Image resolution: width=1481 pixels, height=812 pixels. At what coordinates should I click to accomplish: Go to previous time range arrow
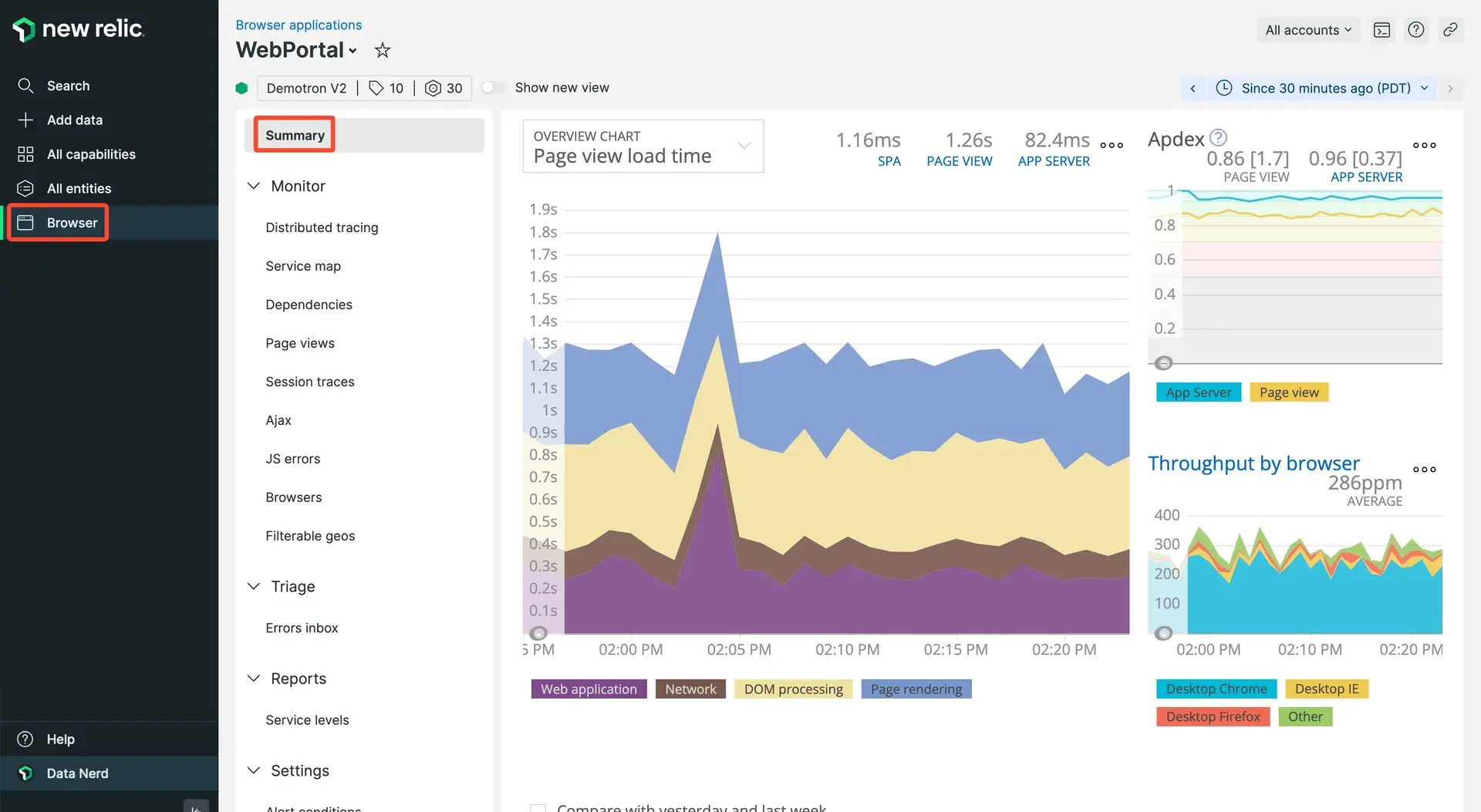1193,89
